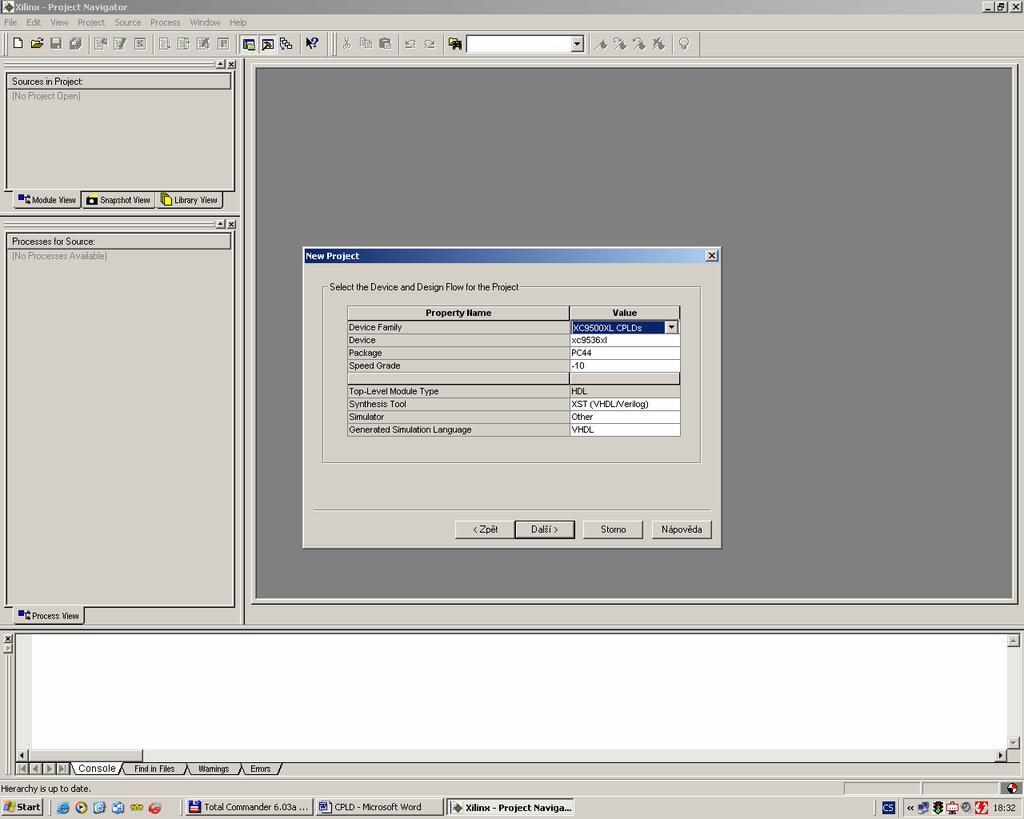
Task: Activate the context help arrow icon
Action: tap(312, 44)
